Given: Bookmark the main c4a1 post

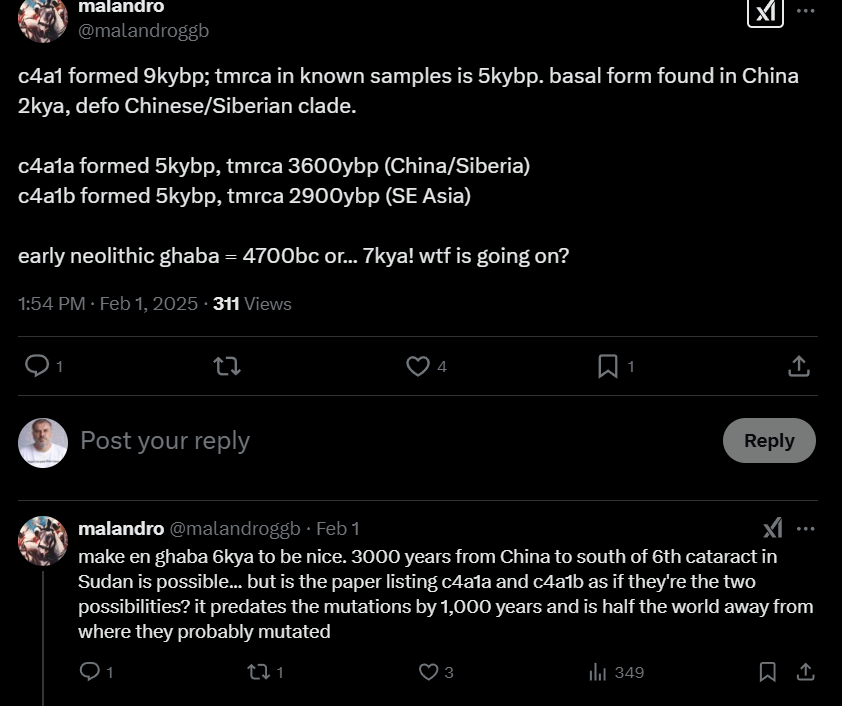Looking at the screenshot, I should [x=608, y=367].
